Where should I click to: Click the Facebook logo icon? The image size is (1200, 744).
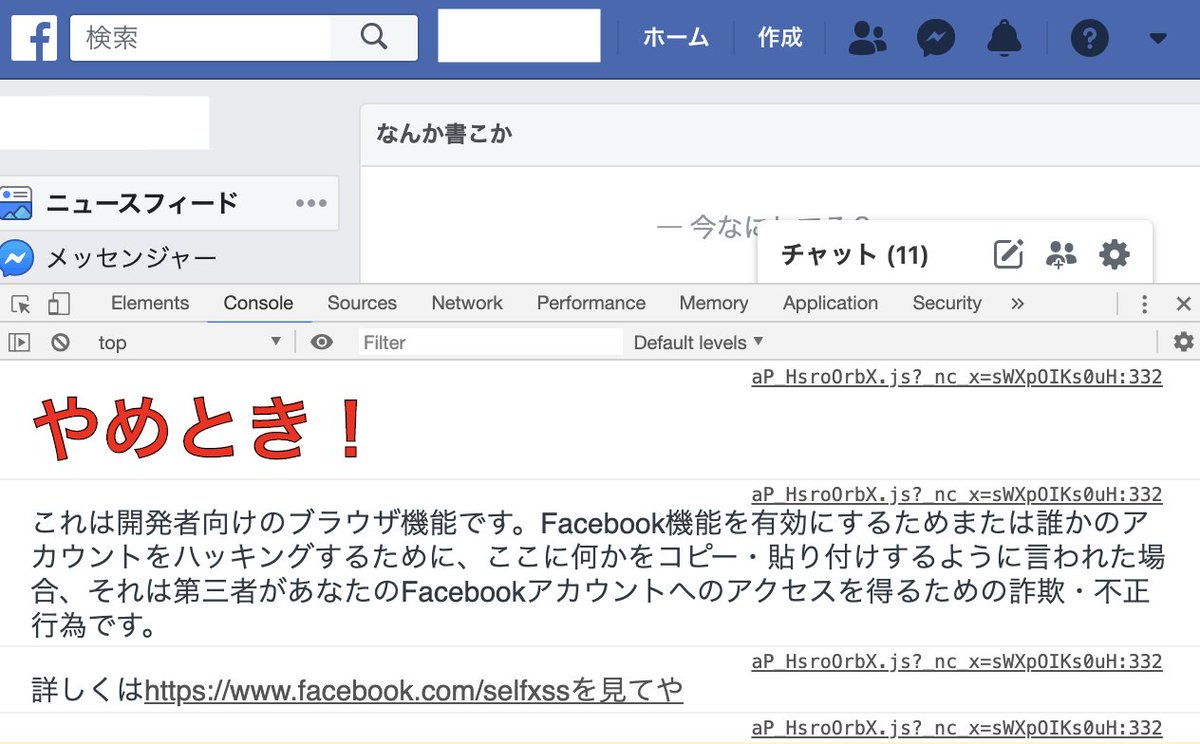34,38
